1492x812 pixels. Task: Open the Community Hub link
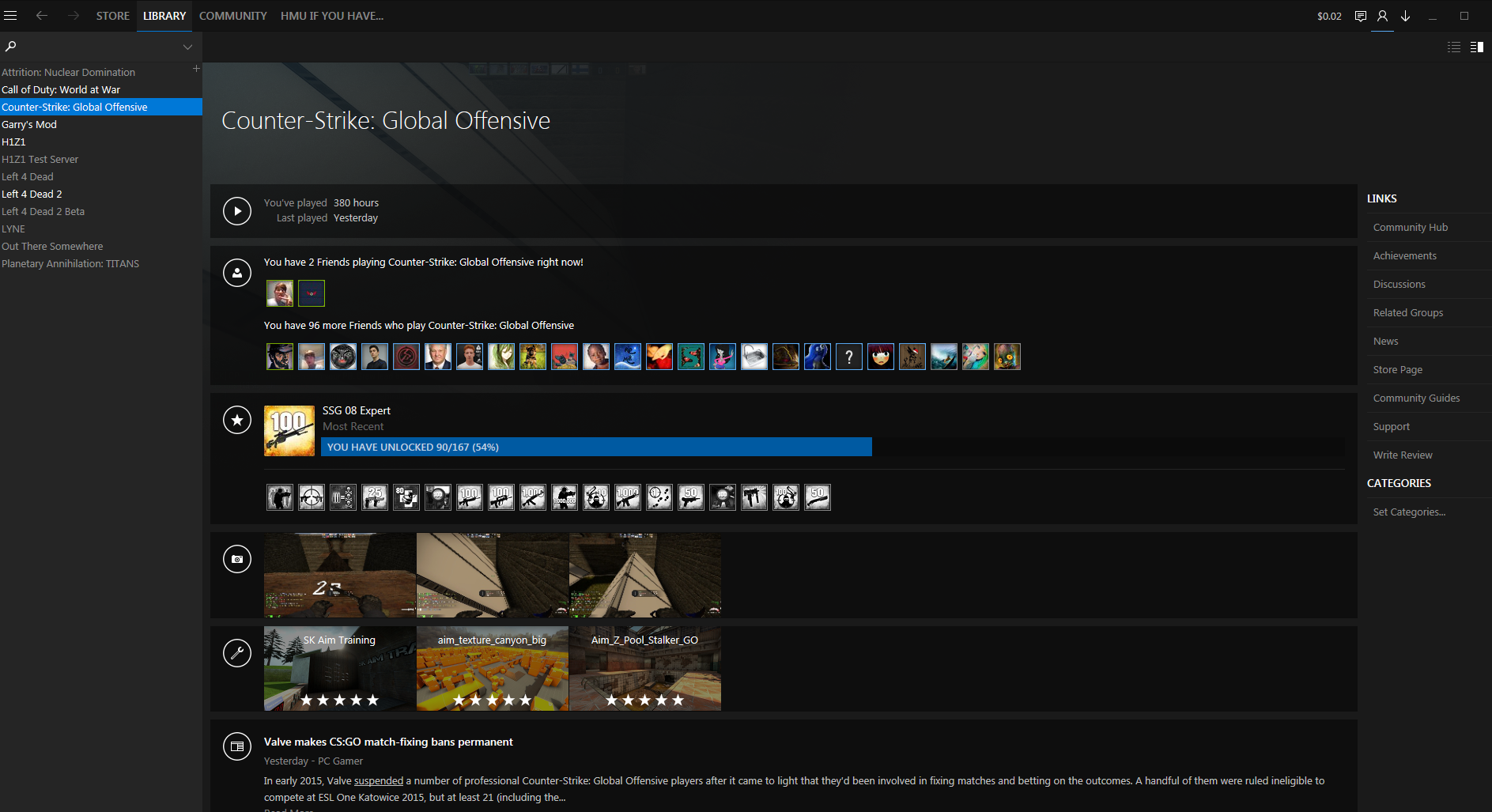click(1411, 227)
